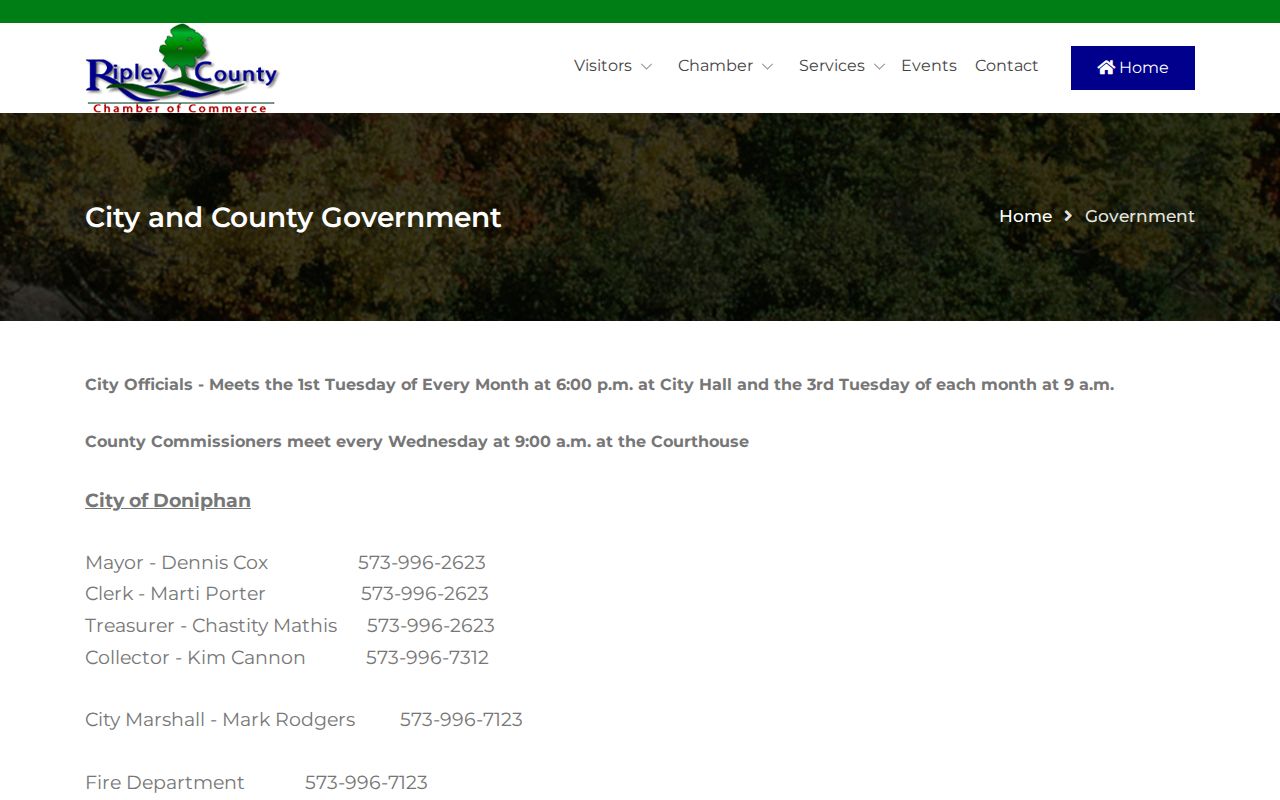The height and width of the screenshot is (800, 1280).
Task: Click the house icon on Home button
Action: click(1106, 67)
